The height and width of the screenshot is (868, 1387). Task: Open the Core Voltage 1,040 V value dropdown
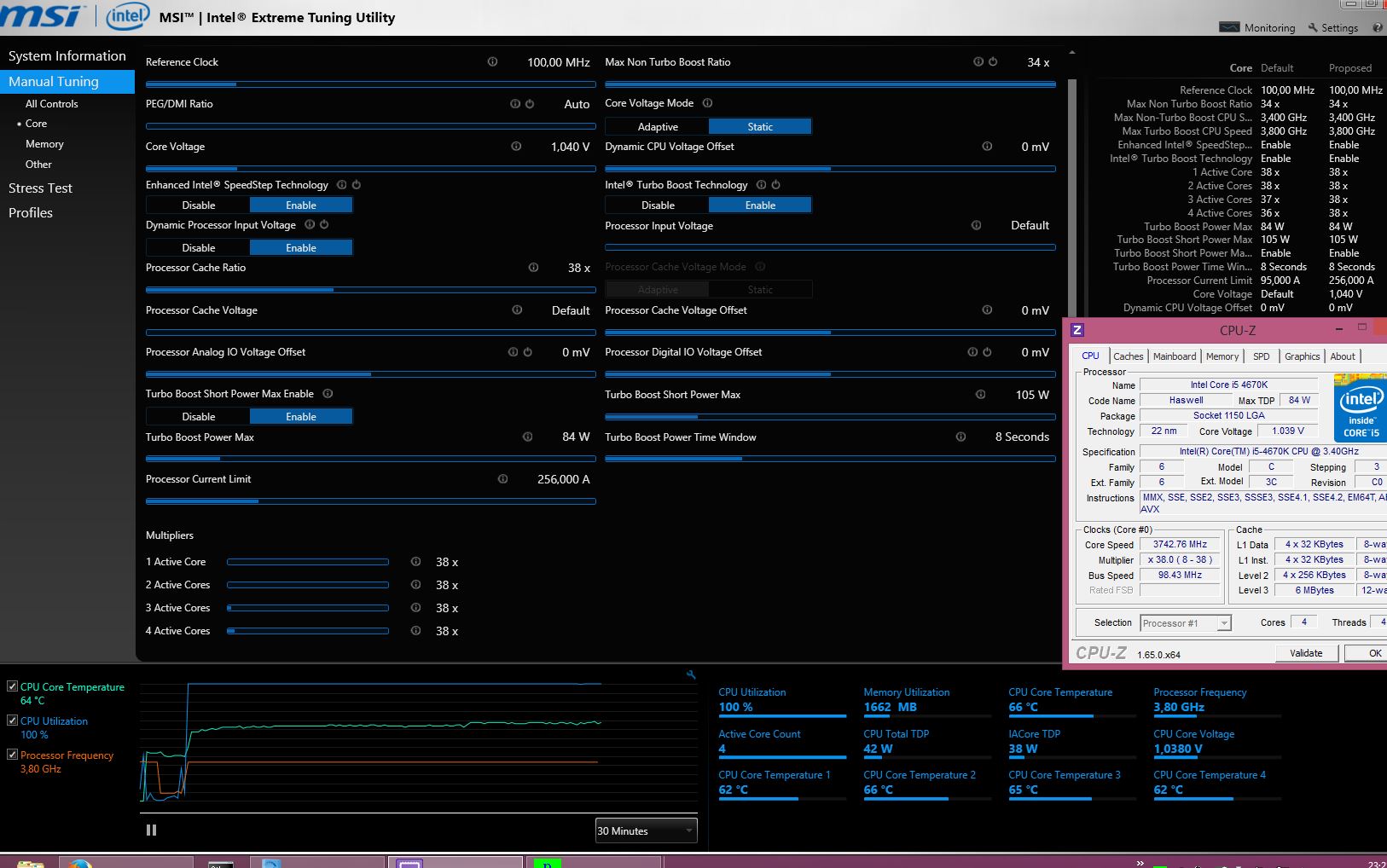tap(570, 146)
